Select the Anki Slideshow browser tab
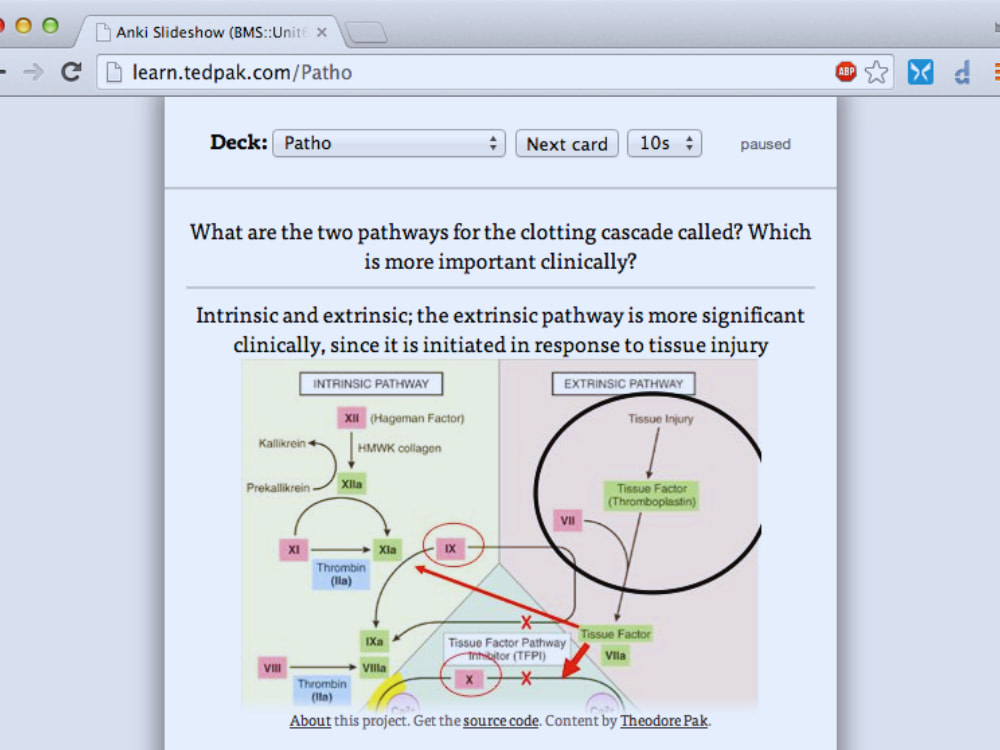 click(212, 32)
